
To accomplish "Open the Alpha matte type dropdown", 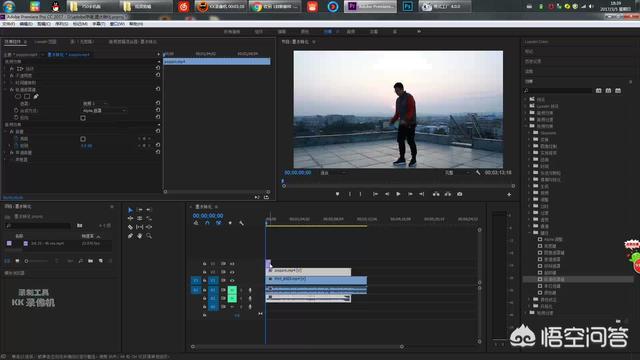I will pyautogui.click(x=104, y=111).
